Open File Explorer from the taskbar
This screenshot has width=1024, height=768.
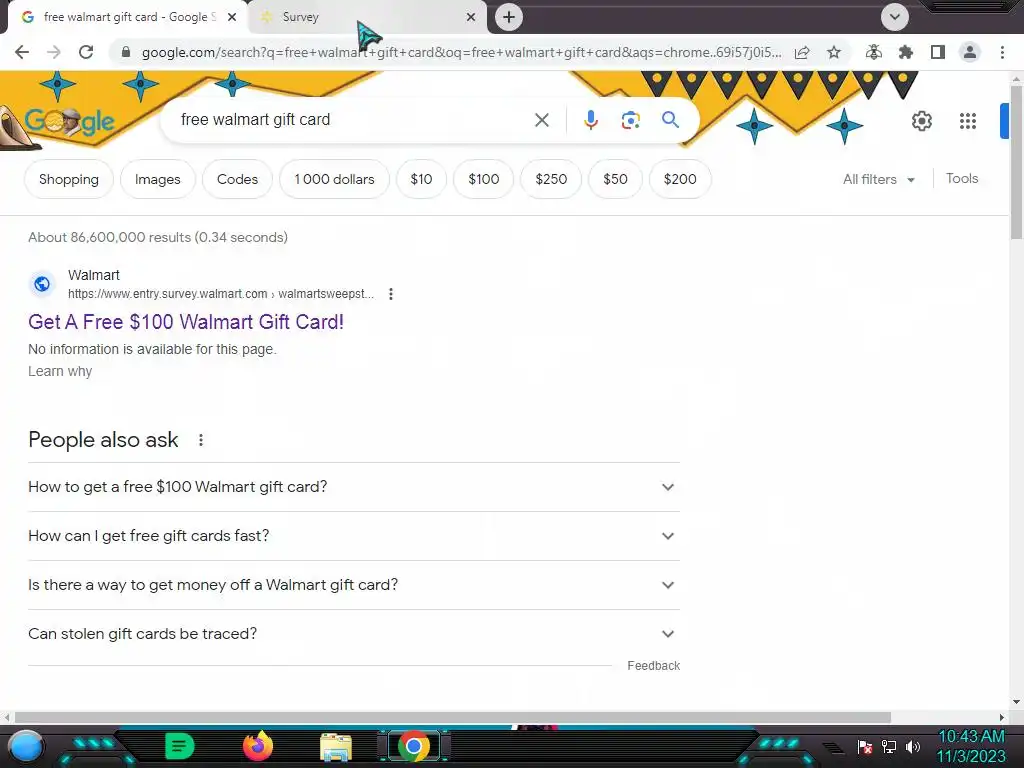tap(336, 747)
